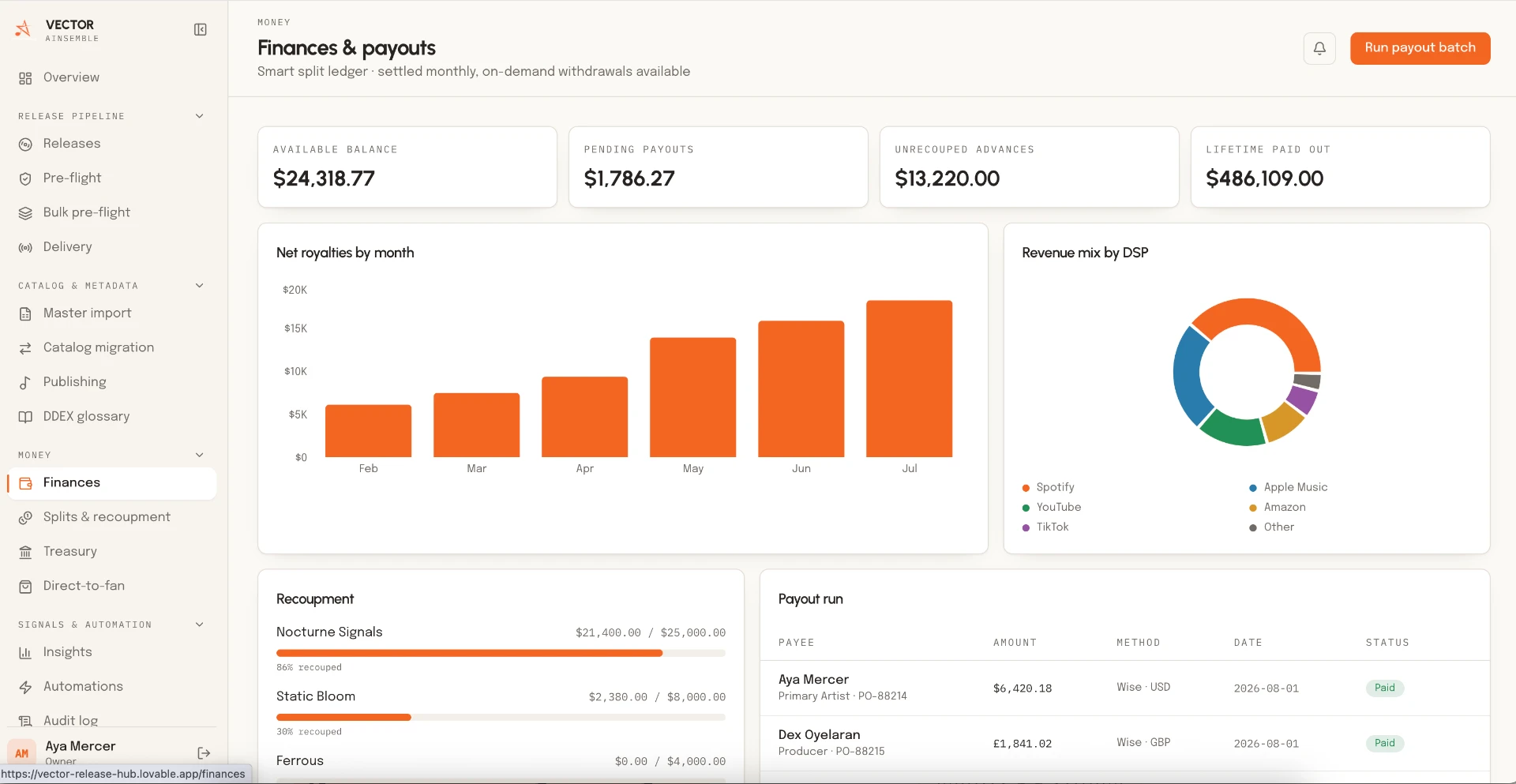Screen dimensions: 1516x784
Task: Collapse the Release Pipeline section
Action: [200, 116]
